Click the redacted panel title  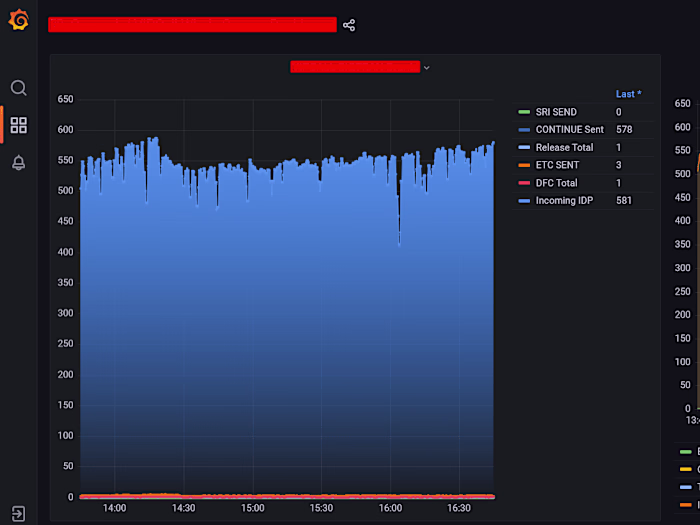(x=355, y=67)
